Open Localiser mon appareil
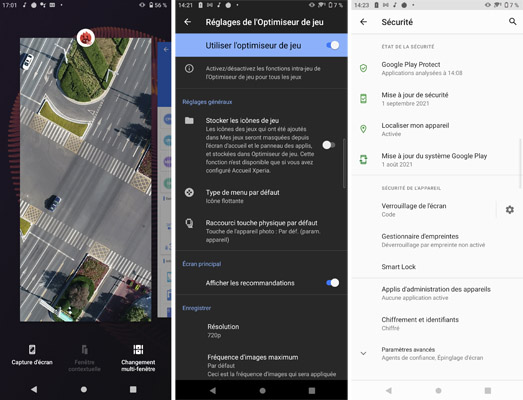Screen dimensions: 523x400 [437, 129]
